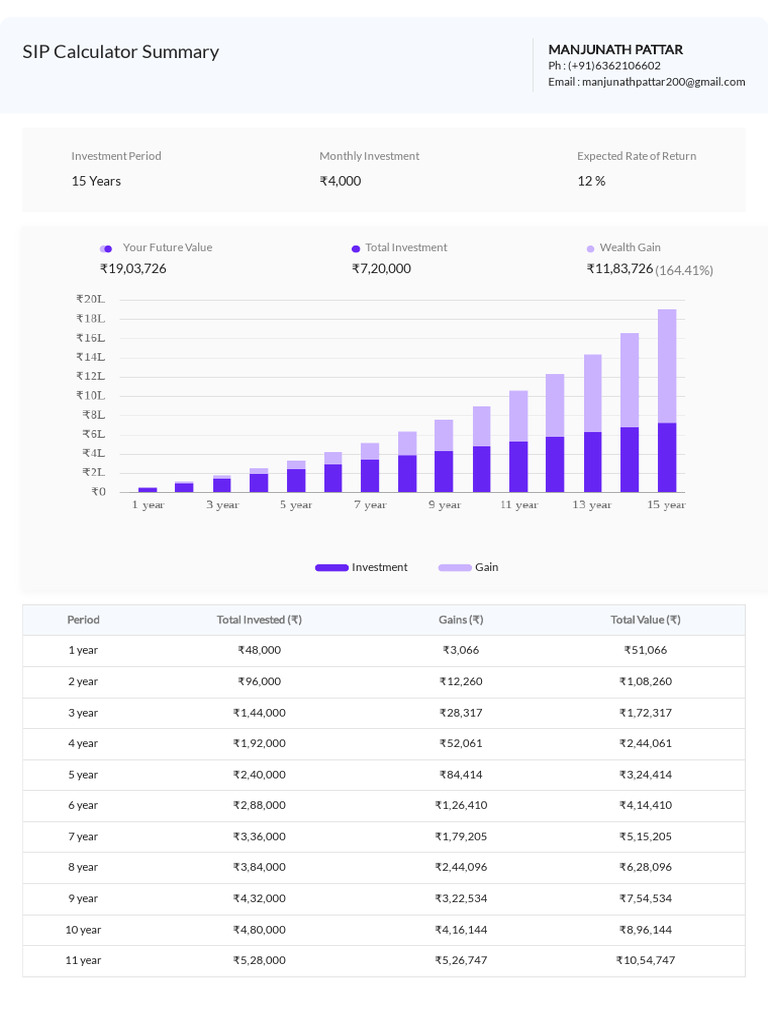The image size is (768, 1024).
Task: Select the ₹10,54,747 total value cell
Action: click(x=645, y=961)
